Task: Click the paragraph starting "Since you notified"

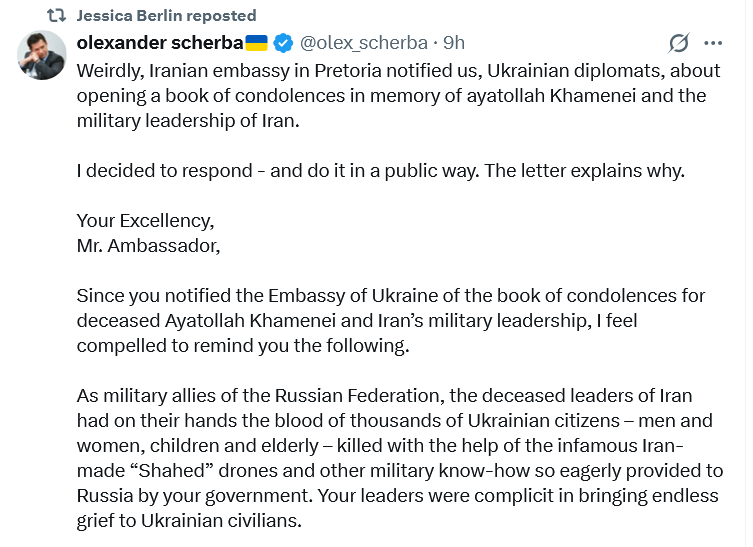Action: tap(391, 321)
